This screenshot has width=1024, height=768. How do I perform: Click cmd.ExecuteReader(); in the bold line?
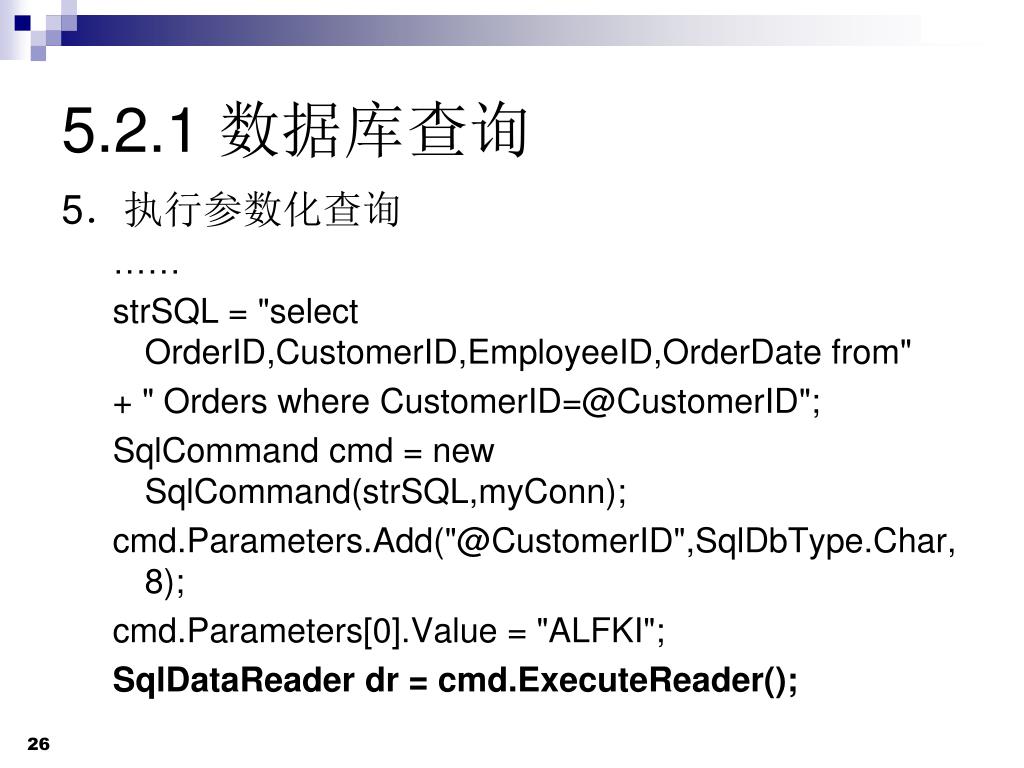(617, 680)
